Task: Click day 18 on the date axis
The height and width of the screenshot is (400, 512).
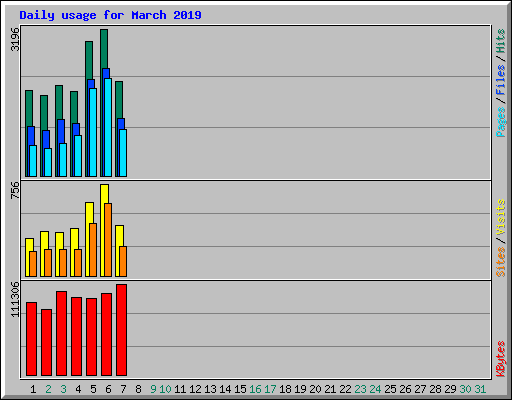Action: (x=285, y=389)
